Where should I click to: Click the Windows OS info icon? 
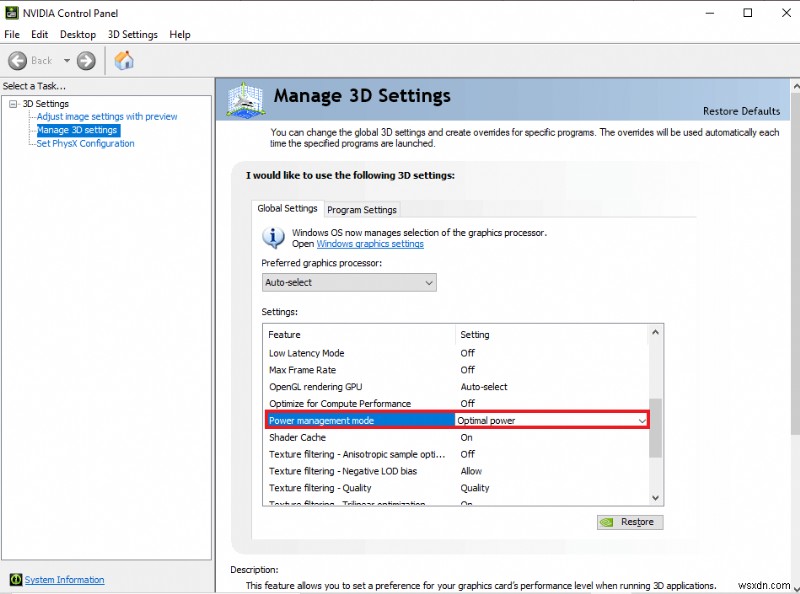273,237
